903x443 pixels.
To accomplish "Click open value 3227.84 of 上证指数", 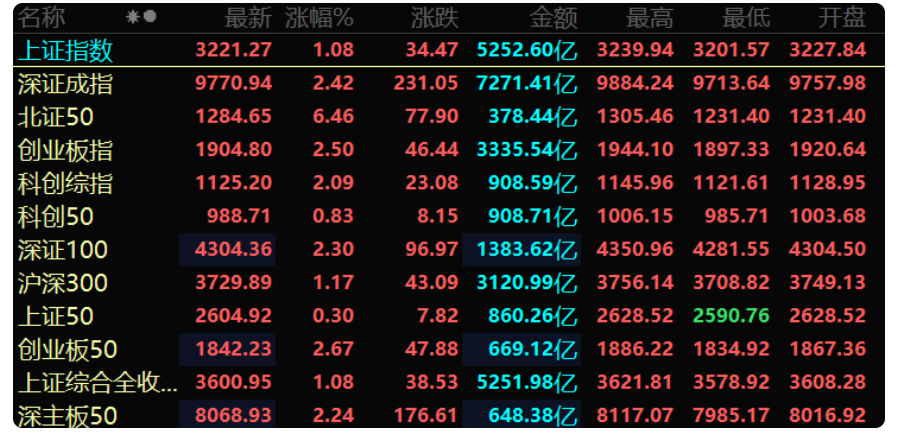I will pos(828,50).
